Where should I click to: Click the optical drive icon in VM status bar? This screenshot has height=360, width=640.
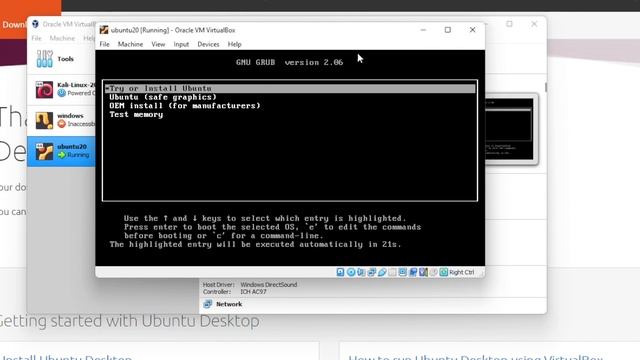pos(351,272)
